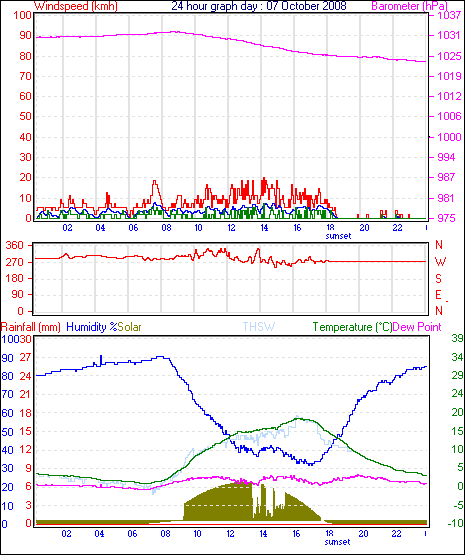
Task: Click the 'Barometer (hPa)' axis title
Action: 410,6
